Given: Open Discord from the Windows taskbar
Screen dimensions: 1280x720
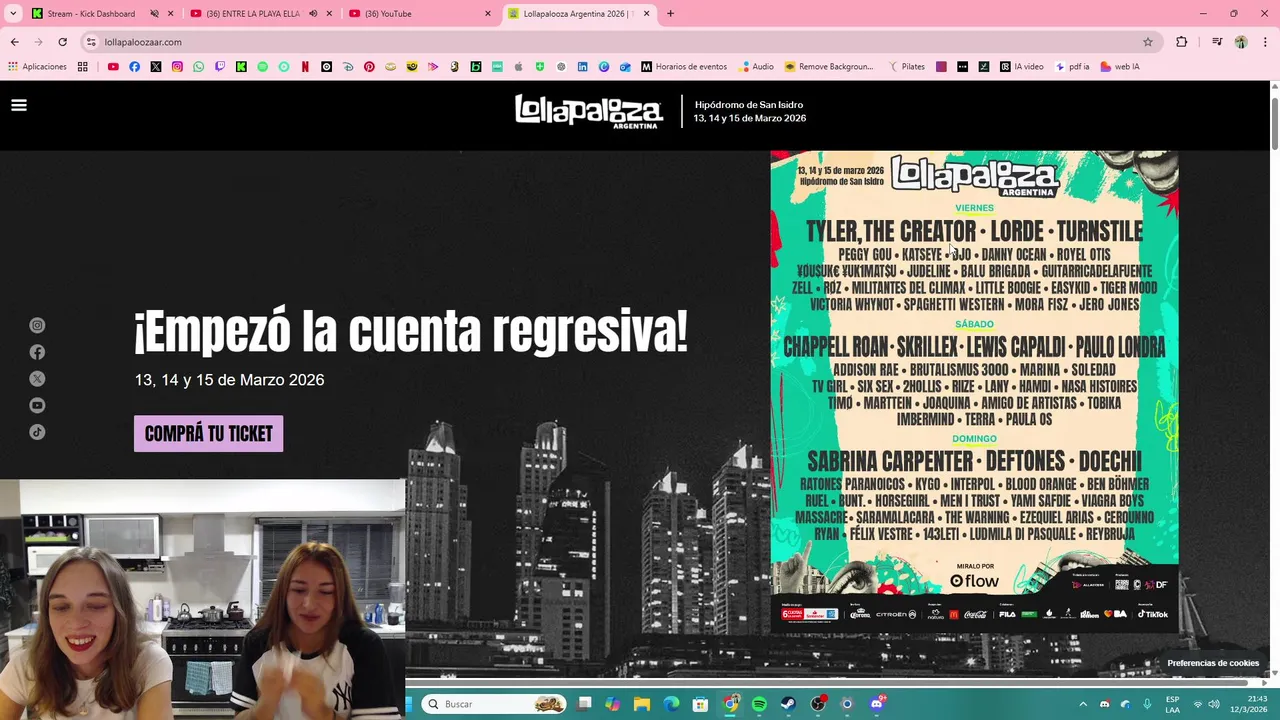Looking at the screenshot, I should click(x=877, y=704).
